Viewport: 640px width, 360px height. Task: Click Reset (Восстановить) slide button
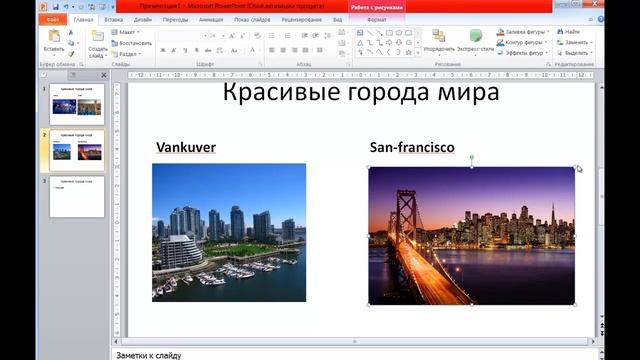tap(132, 43)
